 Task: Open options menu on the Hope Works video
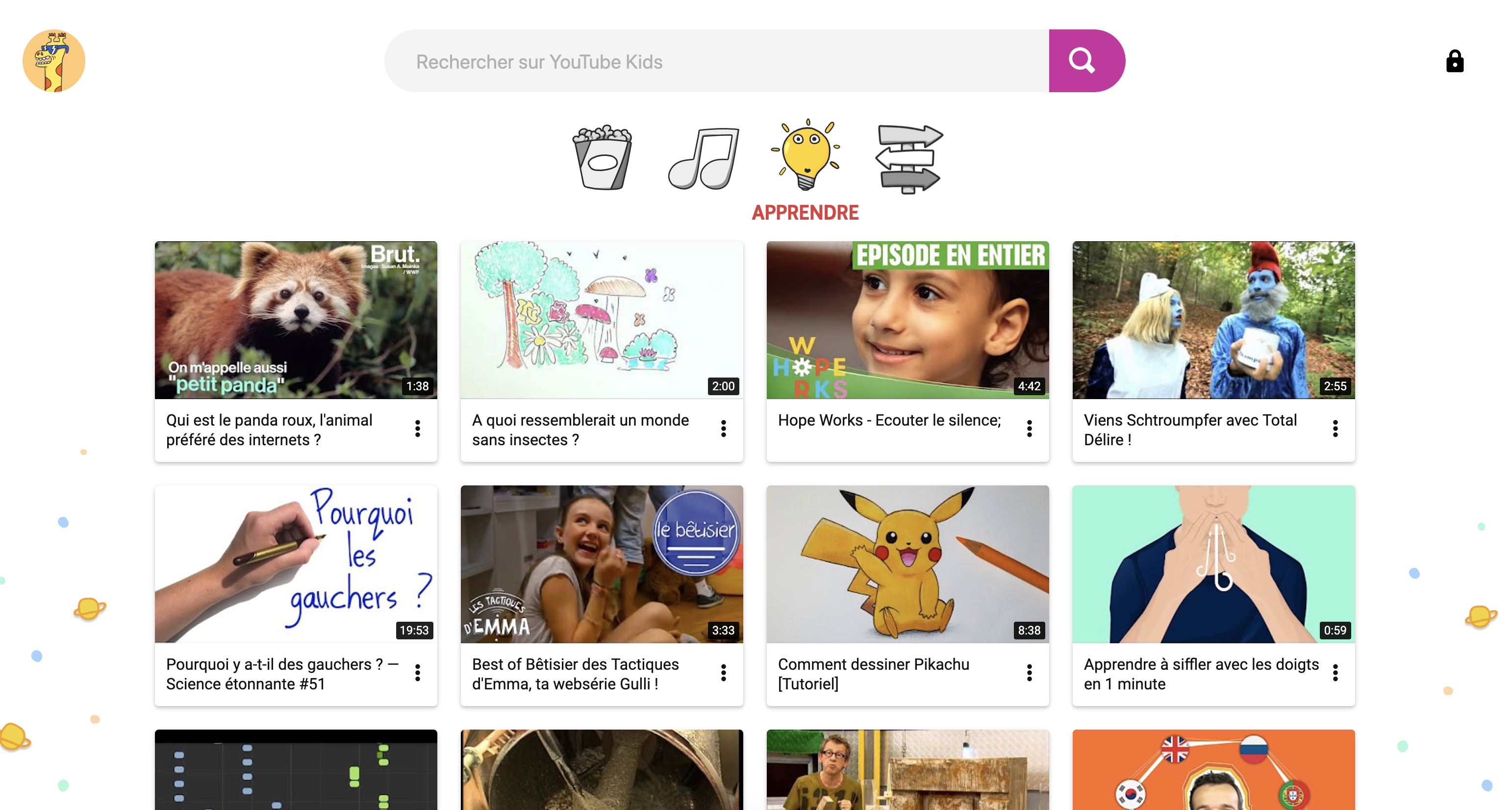coord(1029,428)
